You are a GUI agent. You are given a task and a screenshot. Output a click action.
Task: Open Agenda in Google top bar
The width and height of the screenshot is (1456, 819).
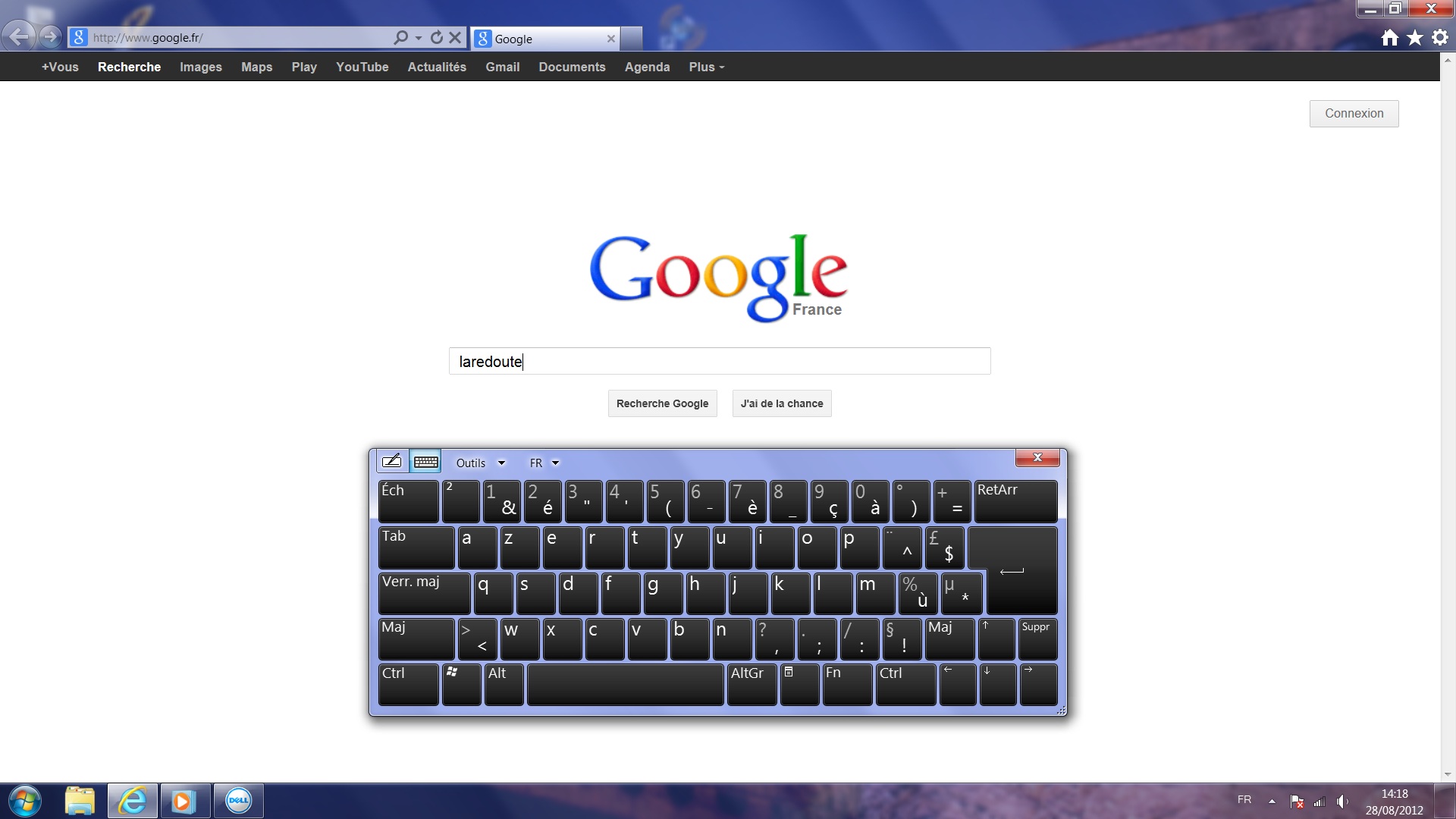pyautogui.click(x=647, y=67)
